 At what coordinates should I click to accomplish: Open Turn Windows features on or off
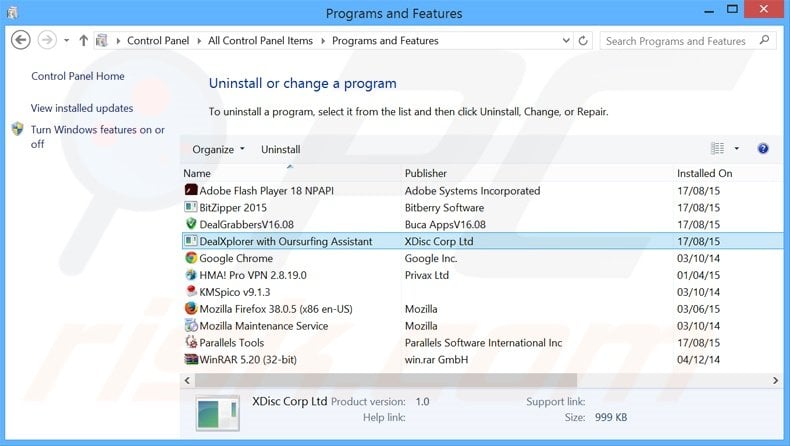point(97,137)
